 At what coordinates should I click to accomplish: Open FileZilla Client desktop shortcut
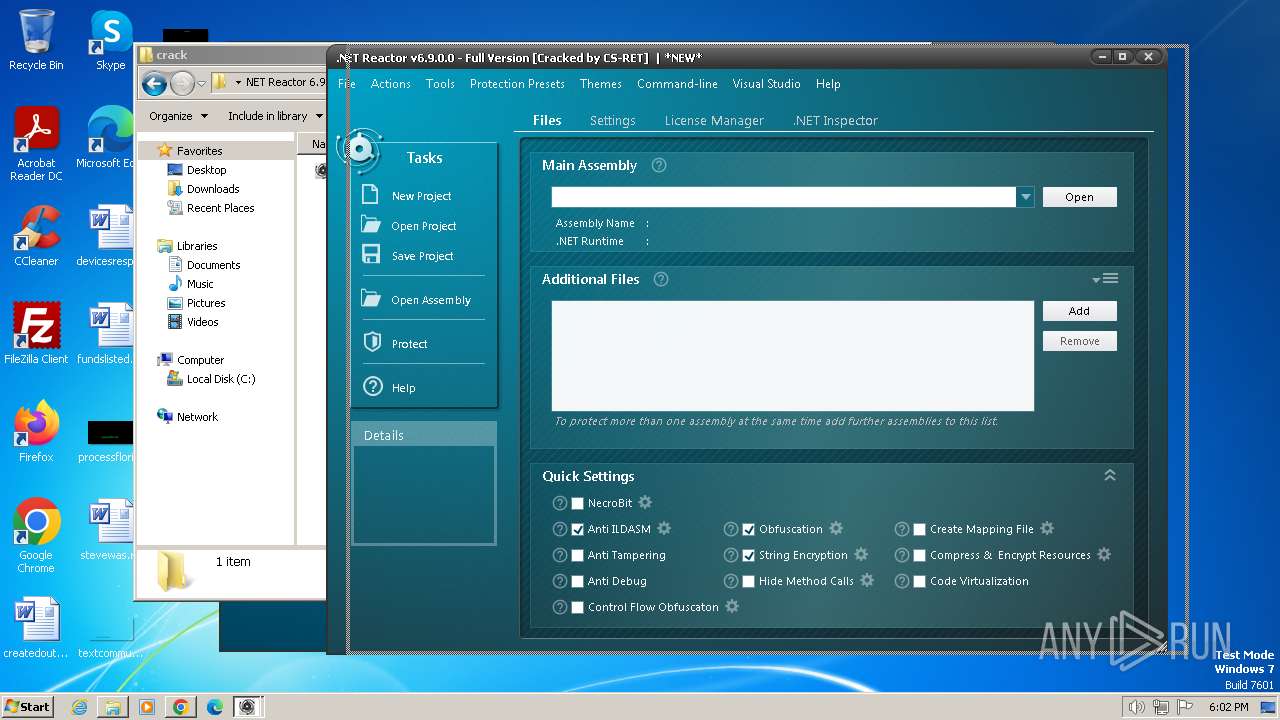coord(36,333)
